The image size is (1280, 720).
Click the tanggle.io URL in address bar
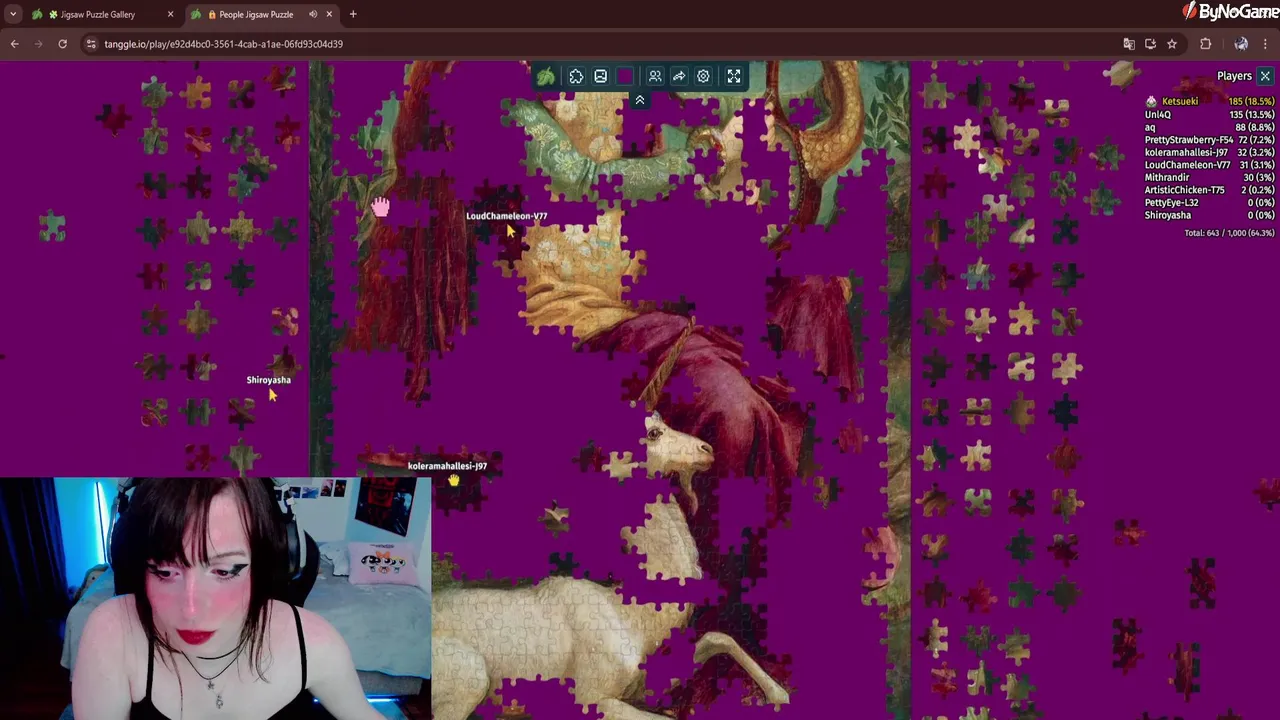point(223,44)
